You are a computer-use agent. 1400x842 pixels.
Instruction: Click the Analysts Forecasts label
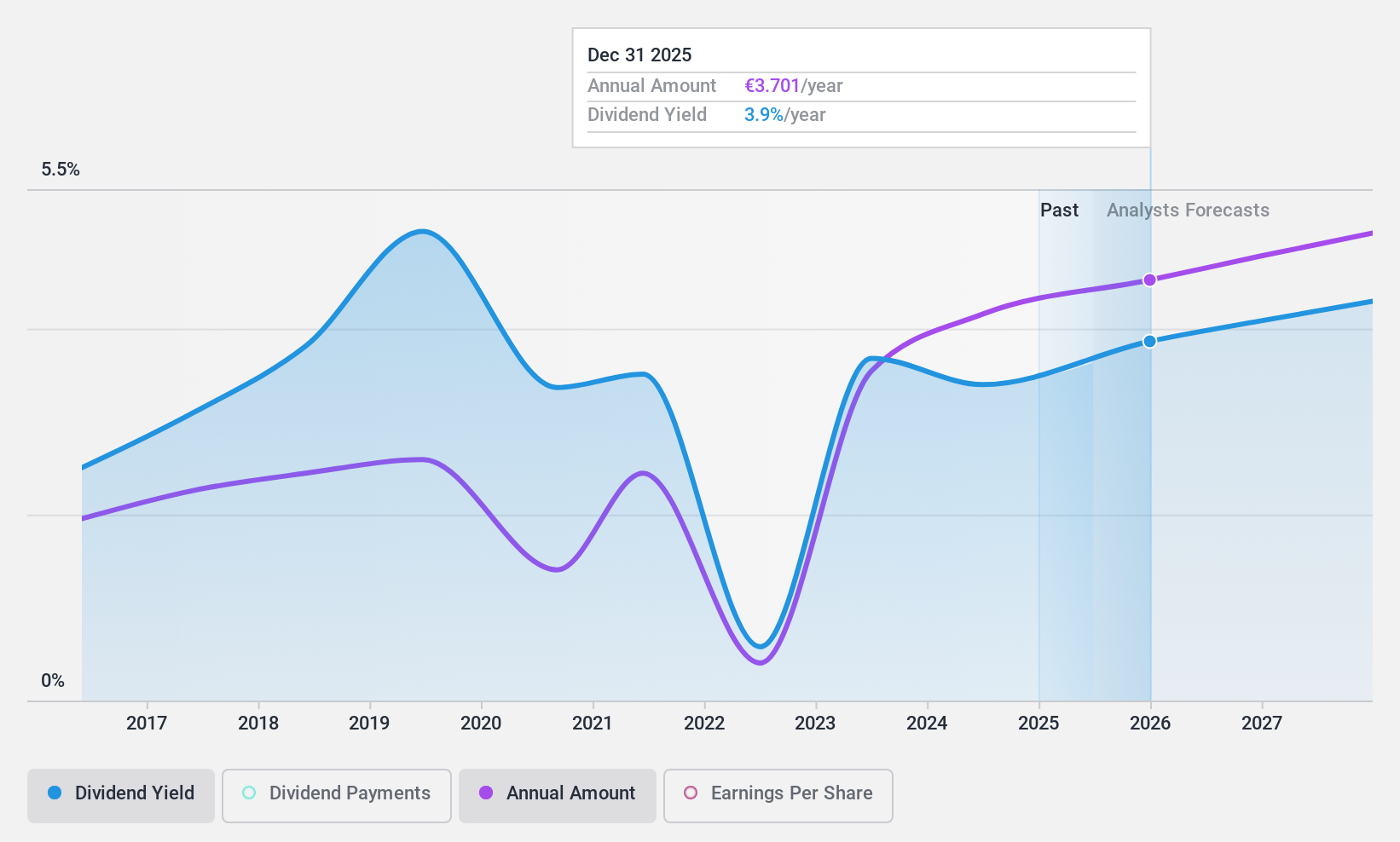[1188, 210]
